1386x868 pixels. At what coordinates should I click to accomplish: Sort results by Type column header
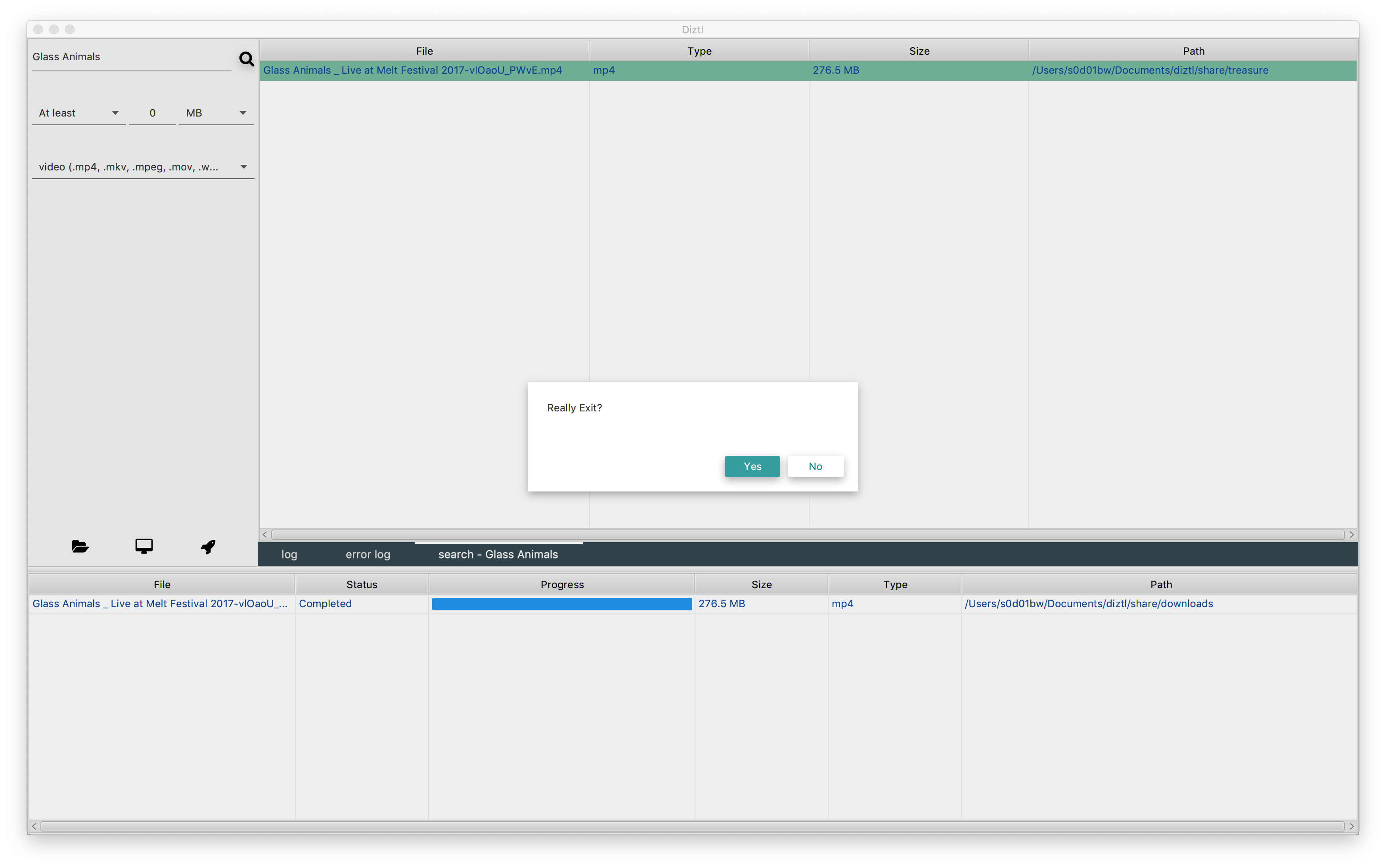699,50
